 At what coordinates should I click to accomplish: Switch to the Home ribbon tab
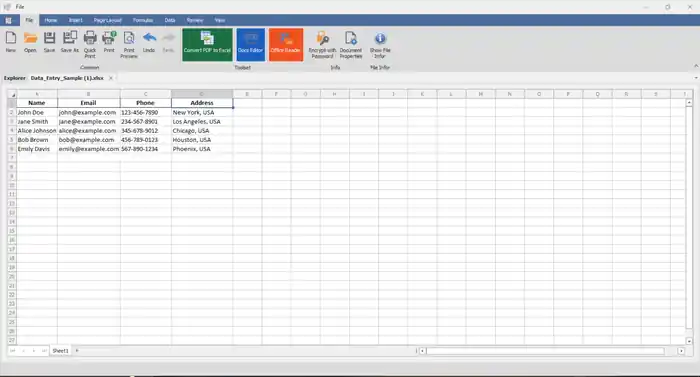pos(50,20)
